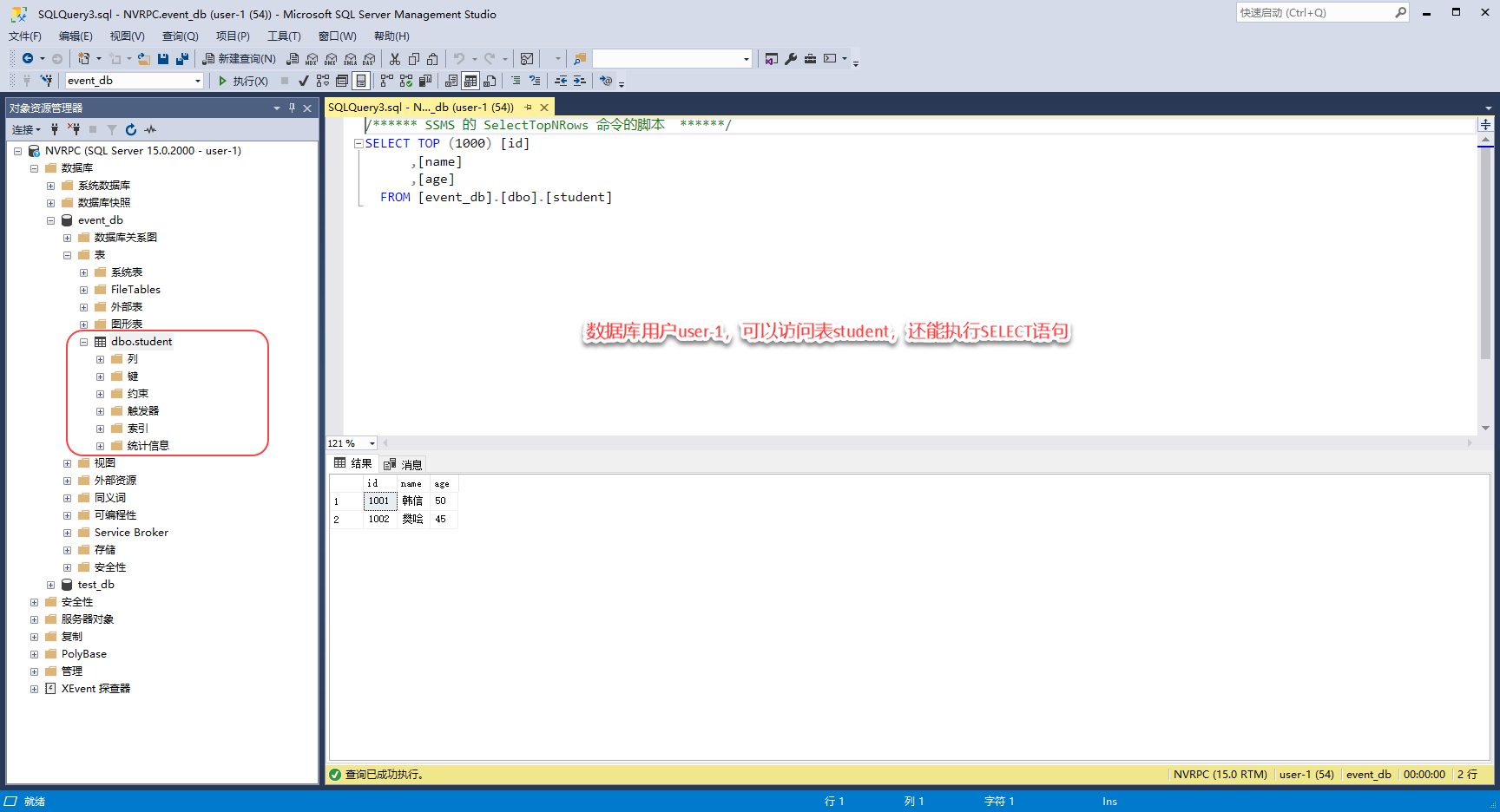Switch output to results to text
The height and width of the screenshot is (812, 1500).
point(451,81)
